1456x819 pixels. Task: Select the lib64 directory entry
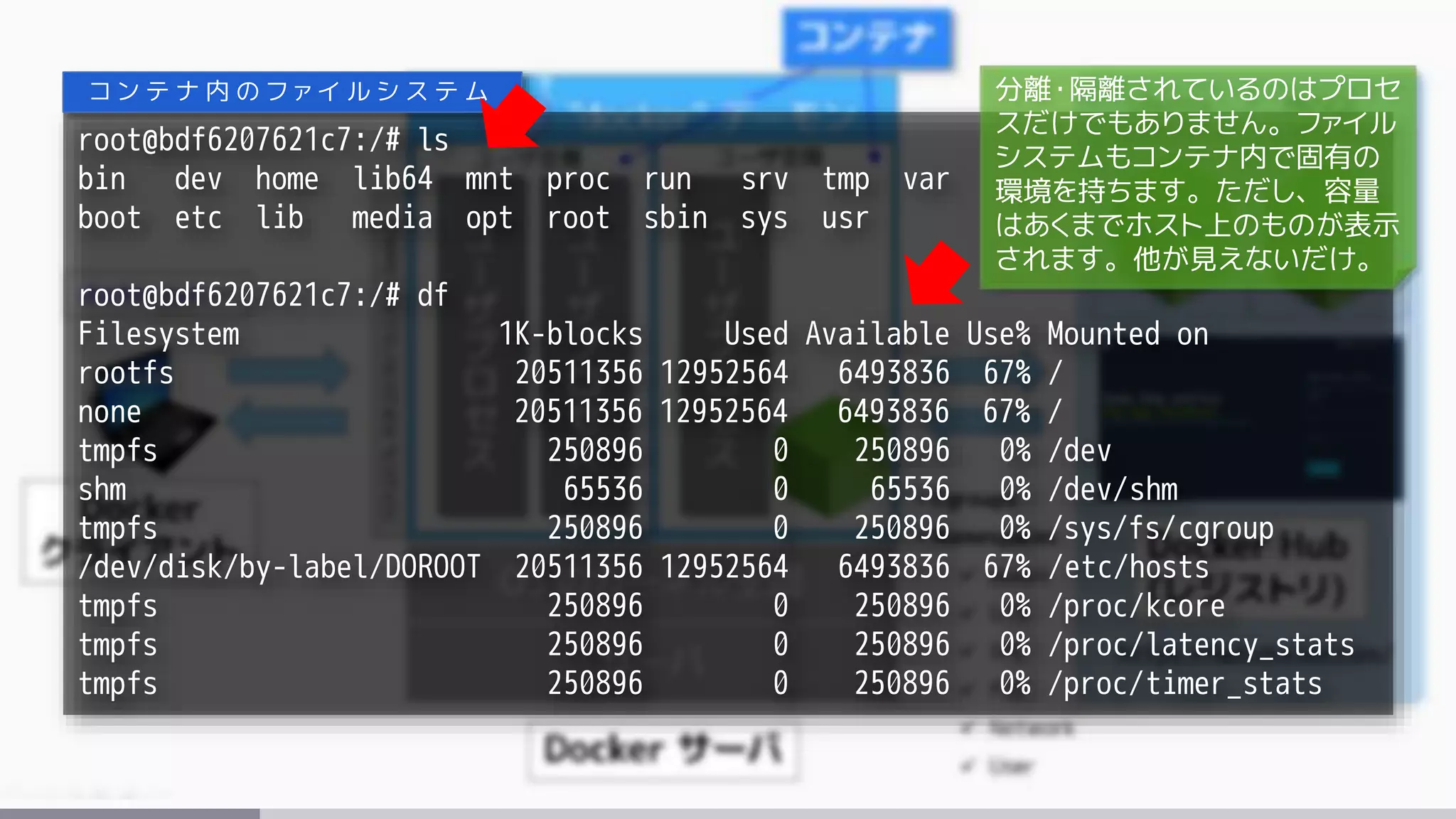point(392,178)
